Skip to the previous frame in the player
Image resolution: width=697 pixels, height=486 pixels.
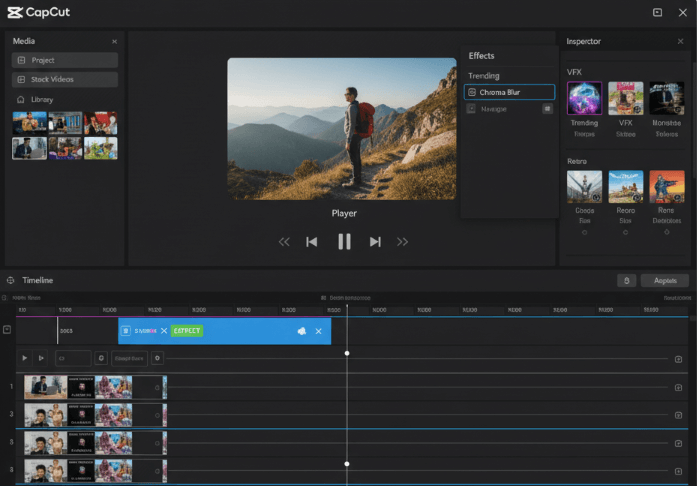click(312, 241)
